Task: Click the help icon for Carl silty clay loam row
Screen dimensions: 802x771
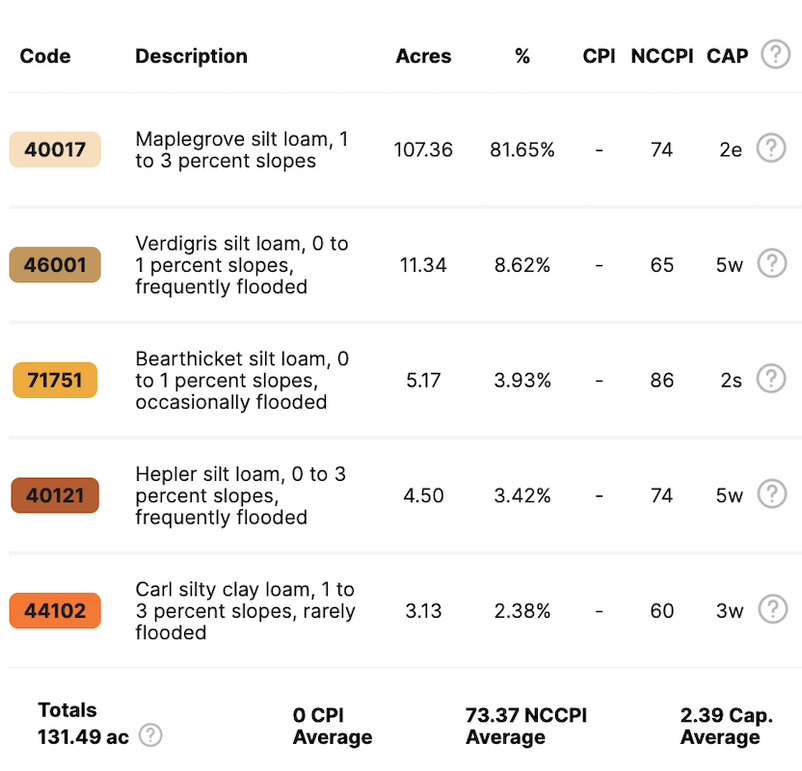Action: (771, 609)
